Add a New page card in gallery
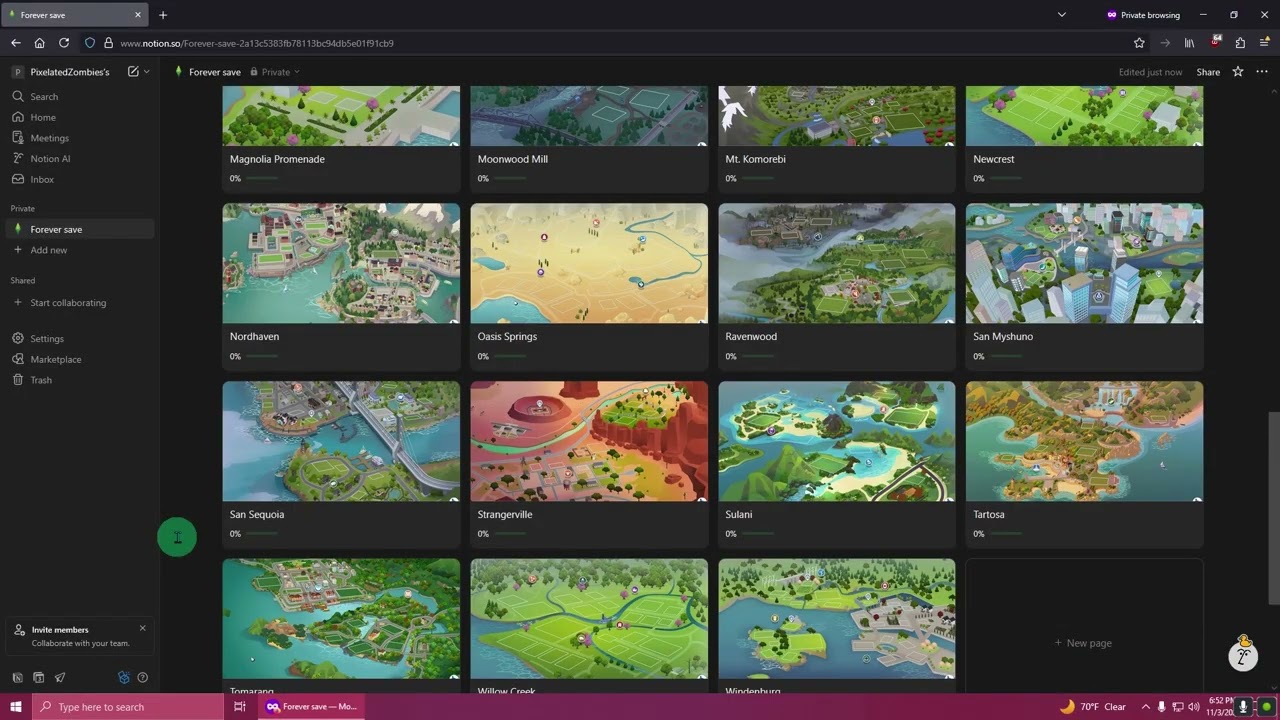The width and height of the screenshot is (1280, 720). pyautogui.click(x=1084, y=643)
